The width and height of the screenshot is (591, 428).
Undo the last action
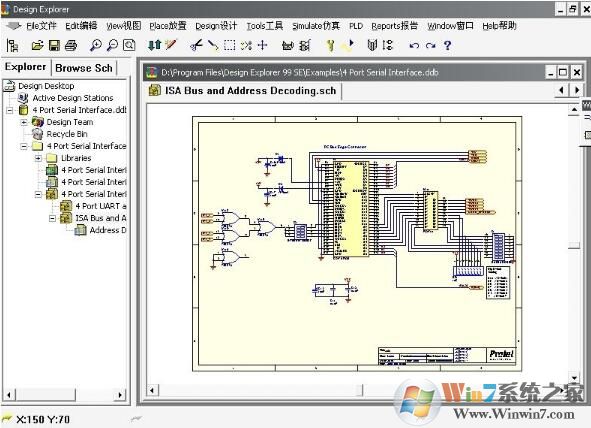coord(414,46)
